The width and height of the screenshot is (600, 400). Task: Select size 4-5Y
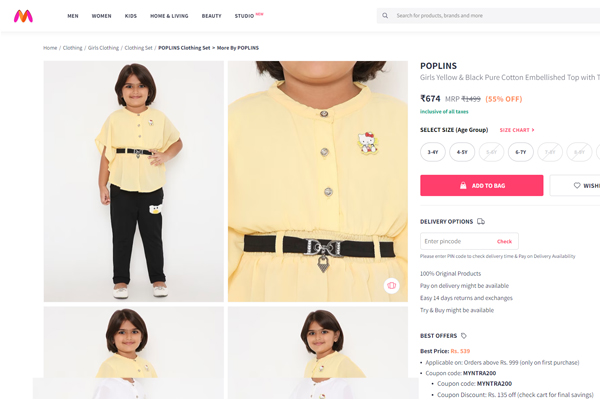click(x=462, y=152)
